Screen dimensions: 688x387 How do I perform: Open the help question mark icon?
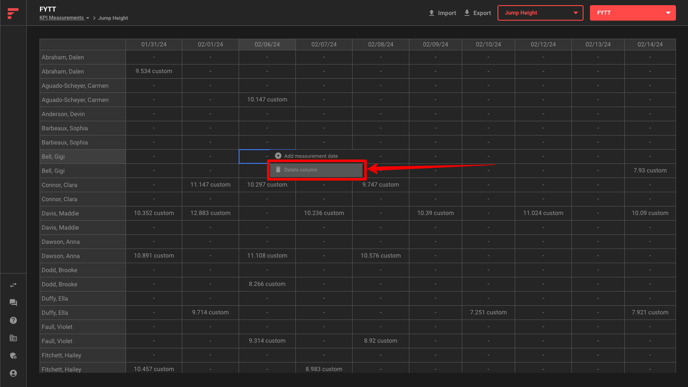click(x=13, y=320)
